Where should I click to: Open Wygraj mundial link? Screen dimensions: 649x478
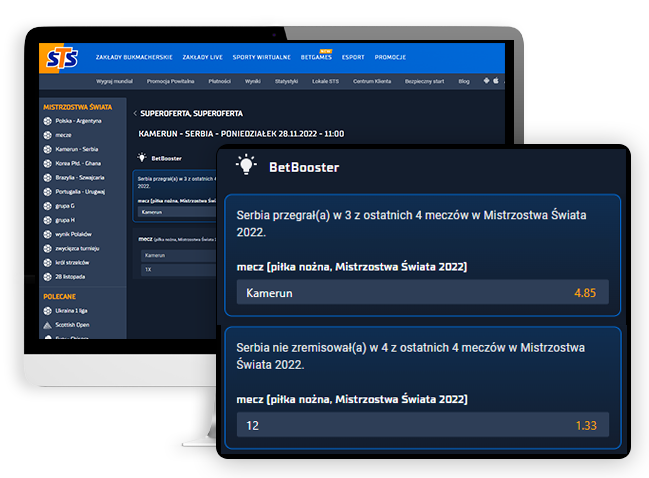[x=115, y=81]
